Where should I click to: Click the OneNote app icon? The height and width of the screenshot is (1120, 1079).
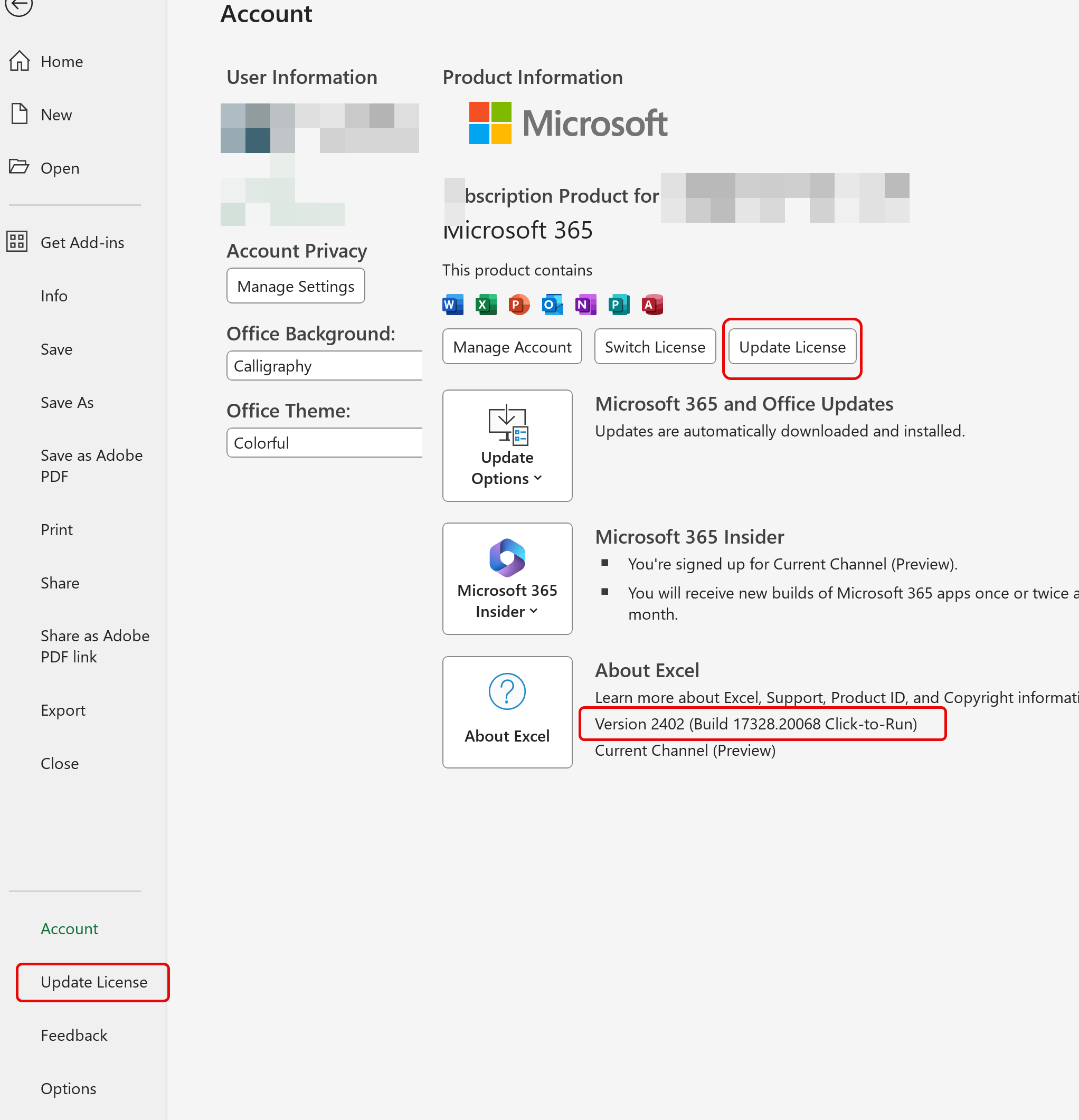pos(585,305)
